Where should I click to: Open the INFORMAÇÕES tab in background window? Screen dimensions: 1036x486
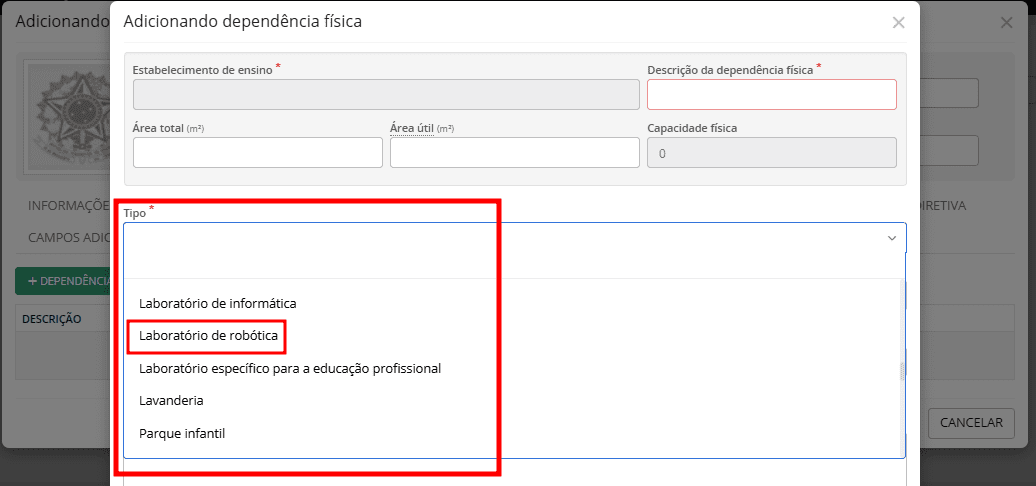pos(67,206)
